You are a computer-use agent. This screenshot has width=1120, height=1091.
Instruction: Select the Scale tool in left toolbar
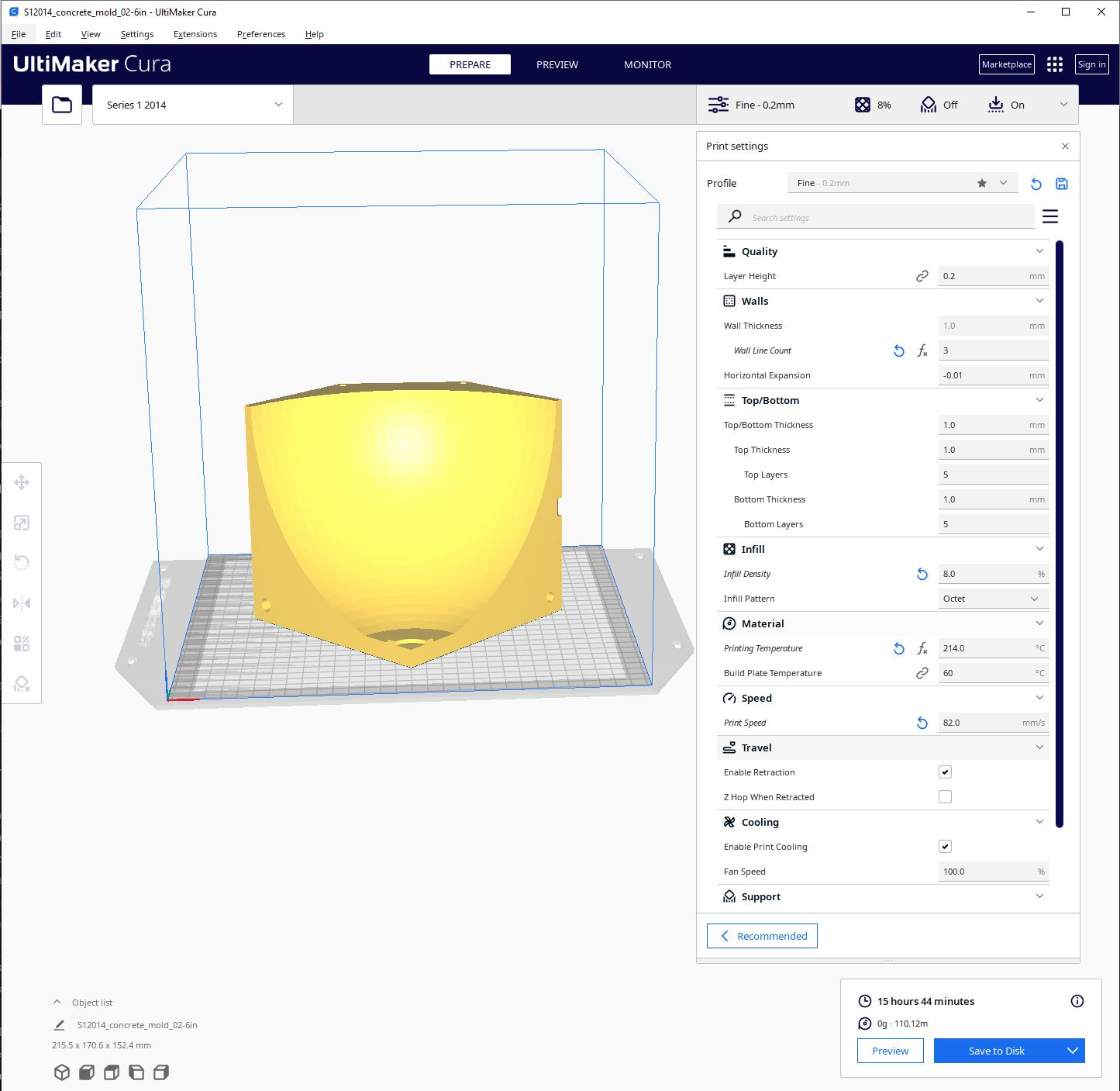(22, 523)
